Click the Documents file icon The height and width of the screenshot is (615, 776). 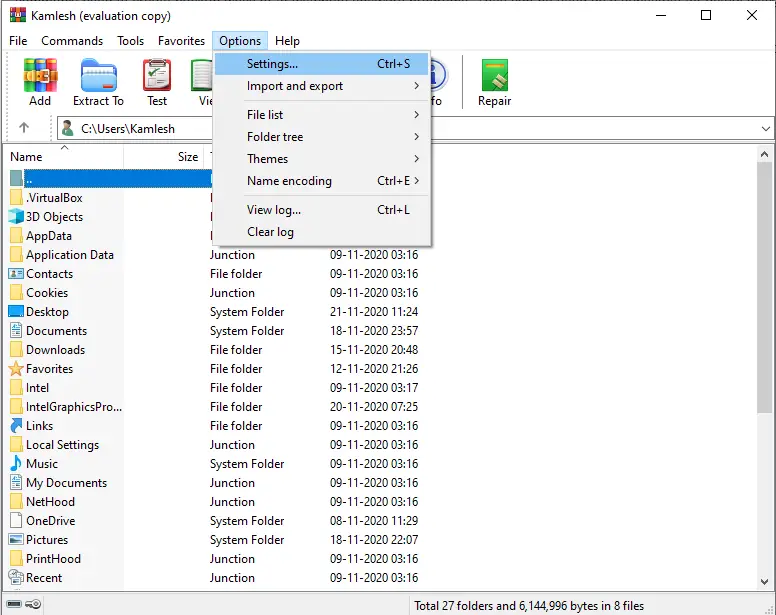tap(16, 330)
